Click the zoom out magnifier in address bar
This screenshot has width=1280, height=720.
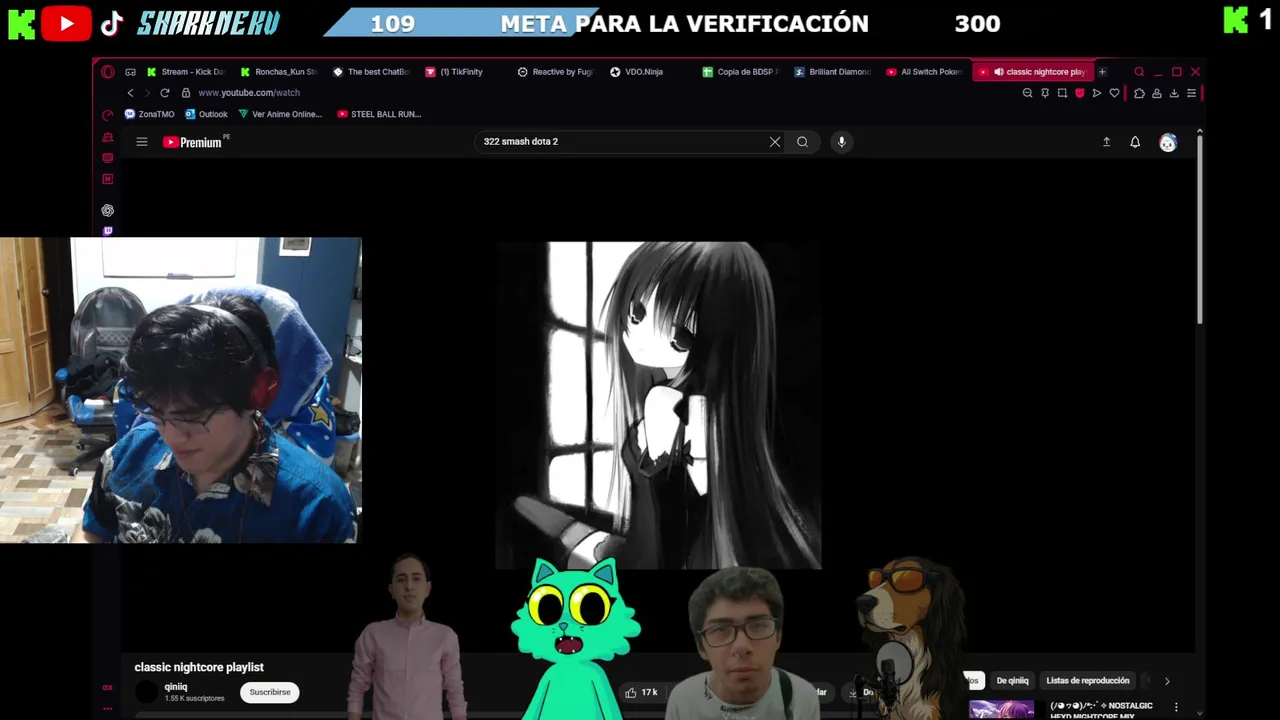coord(1027,93)
